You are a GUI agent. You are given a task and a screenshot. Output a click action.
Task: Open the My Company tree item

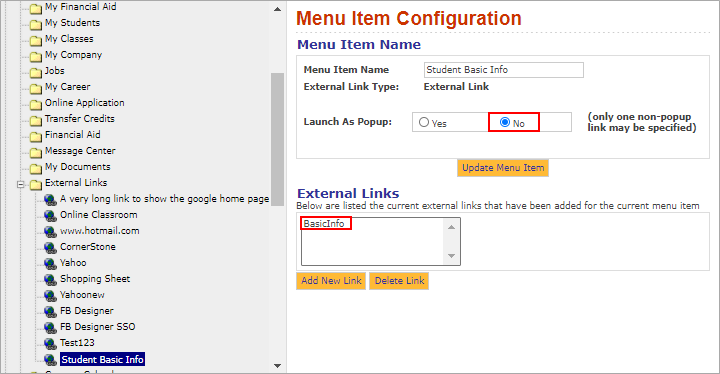[73, 55]
